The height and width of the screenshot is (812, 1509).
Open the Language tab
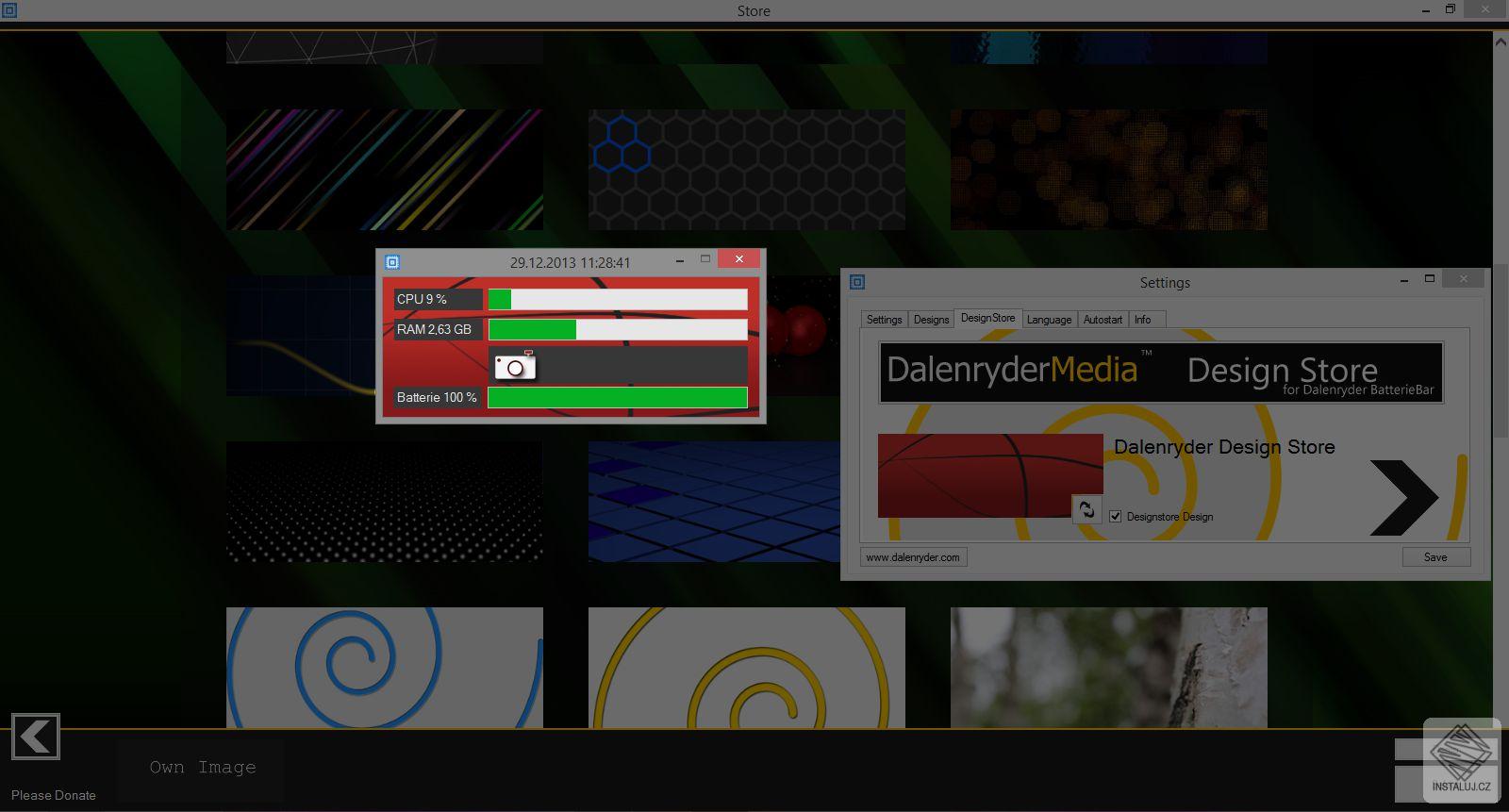pyautogui.click(x=1049, y=320)
